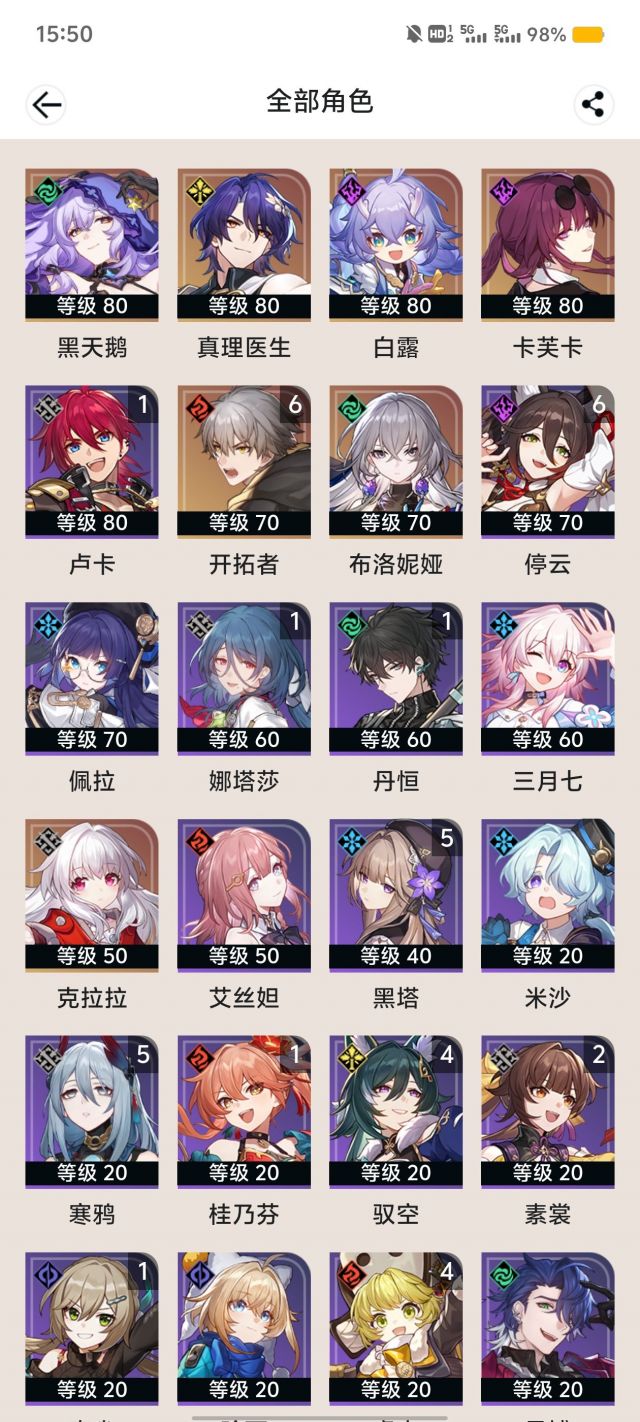Image resolution: width=640 pixels, height=1422 pixels.
Task: Open the share icon
Action: point(594,104)
